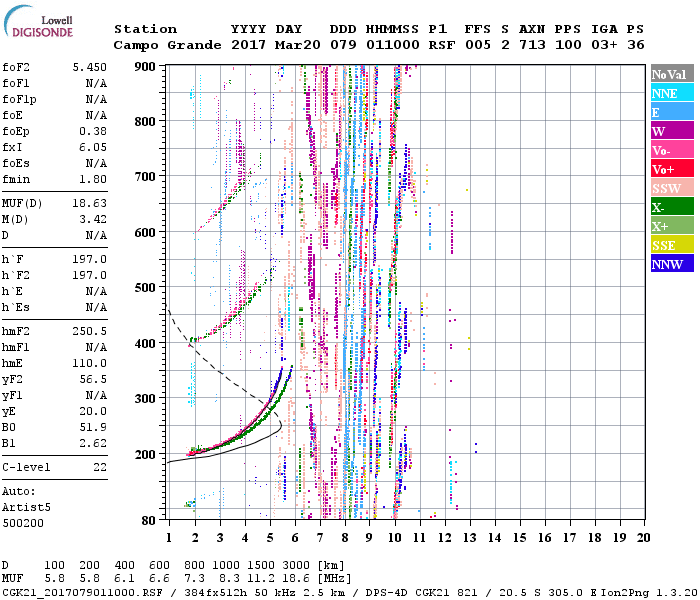Click the date Mar20 in header
Image resolution: width=700 pixels, height=600 pixels.
(x=297, y=45)
